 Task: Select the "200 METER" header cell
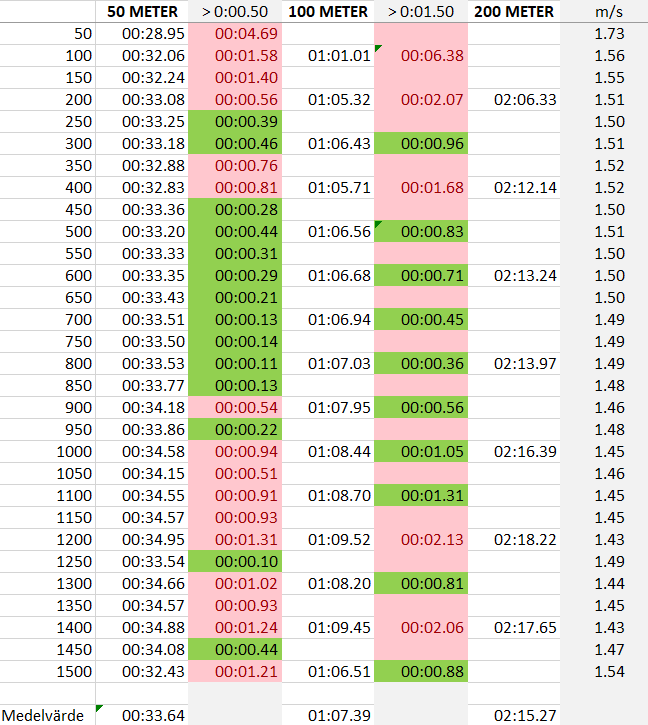(x=514, y=12)
